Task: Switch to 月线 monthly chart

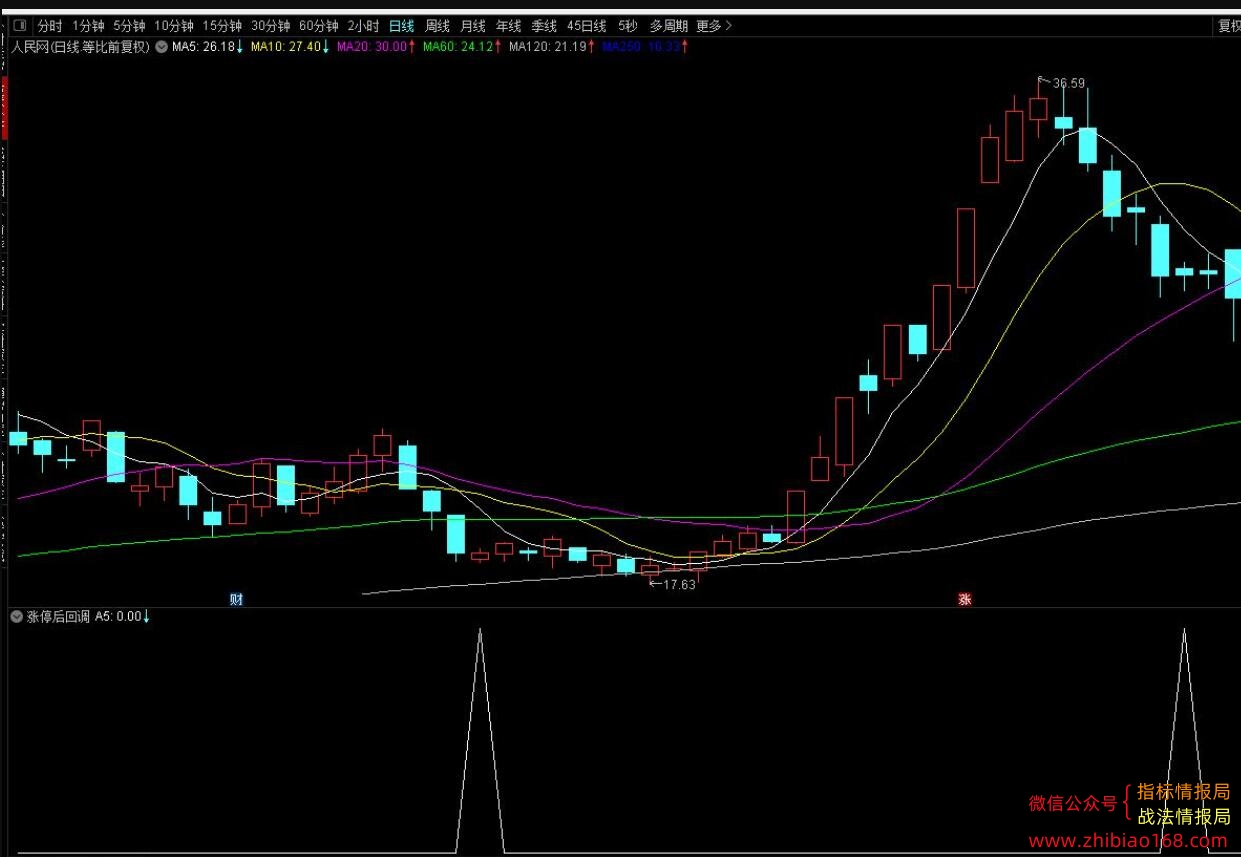Action: (x=472, y=26)
